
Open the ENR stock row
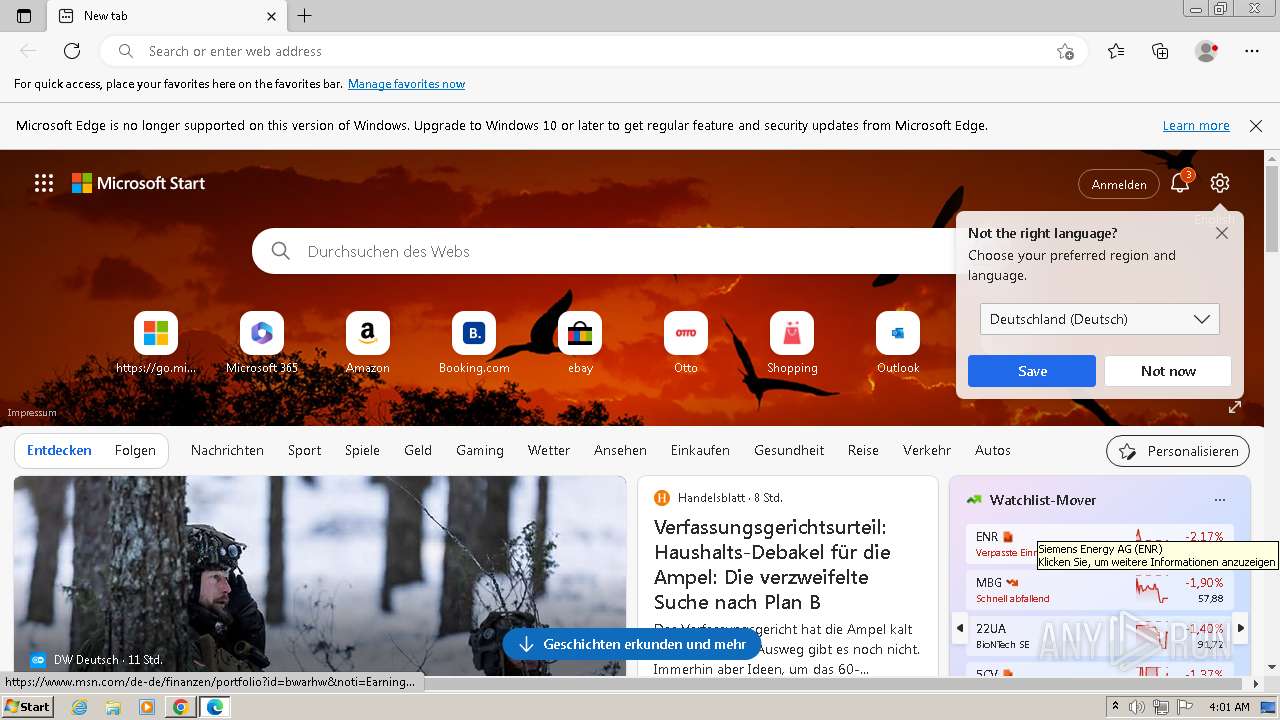point(1100,545)
